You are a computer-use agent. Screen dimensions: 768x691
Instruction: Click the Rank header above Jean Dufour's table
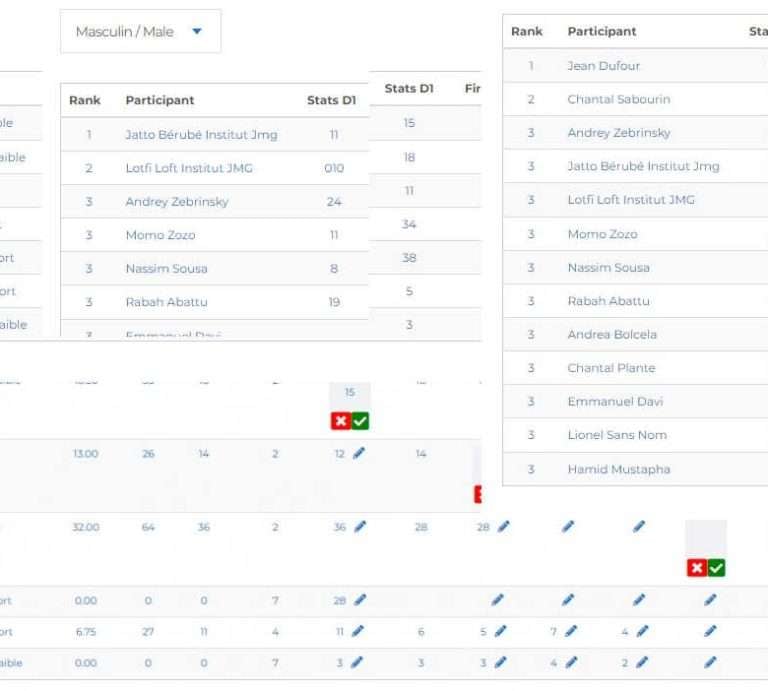[x=527, y=31]
